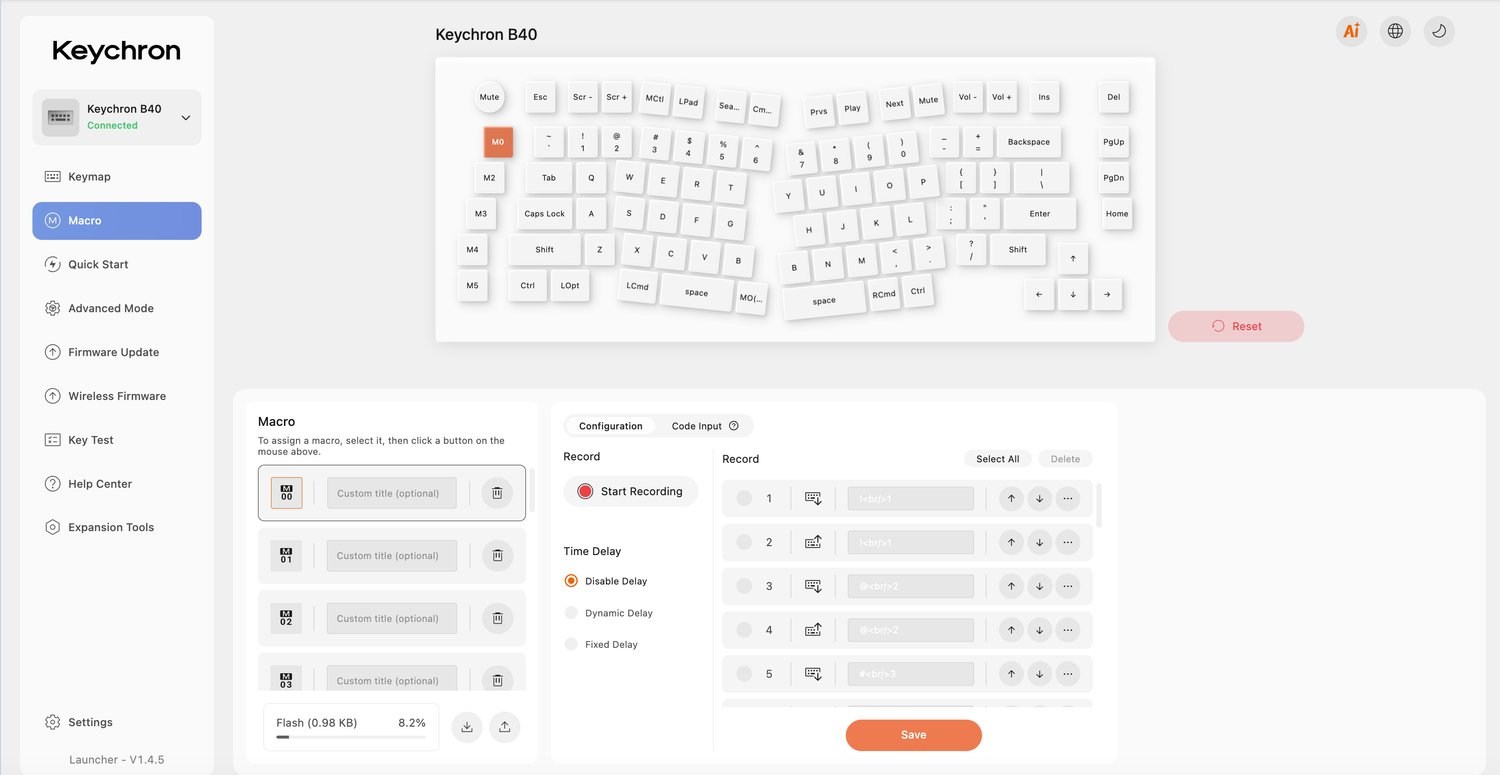
Task: Click the Flash usage progress bar
Action: (x=351, y=737)
